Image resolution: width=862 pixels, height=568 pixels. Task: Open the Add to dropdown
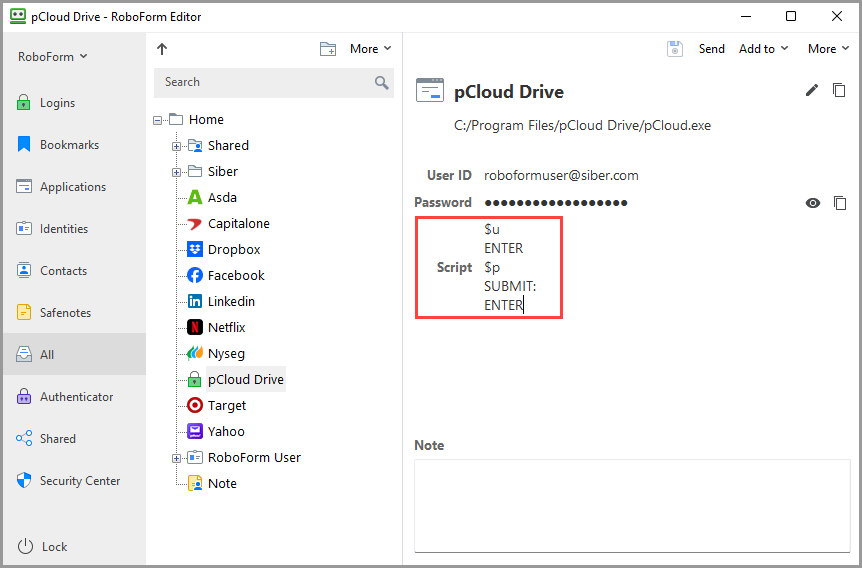click(763, 49)
